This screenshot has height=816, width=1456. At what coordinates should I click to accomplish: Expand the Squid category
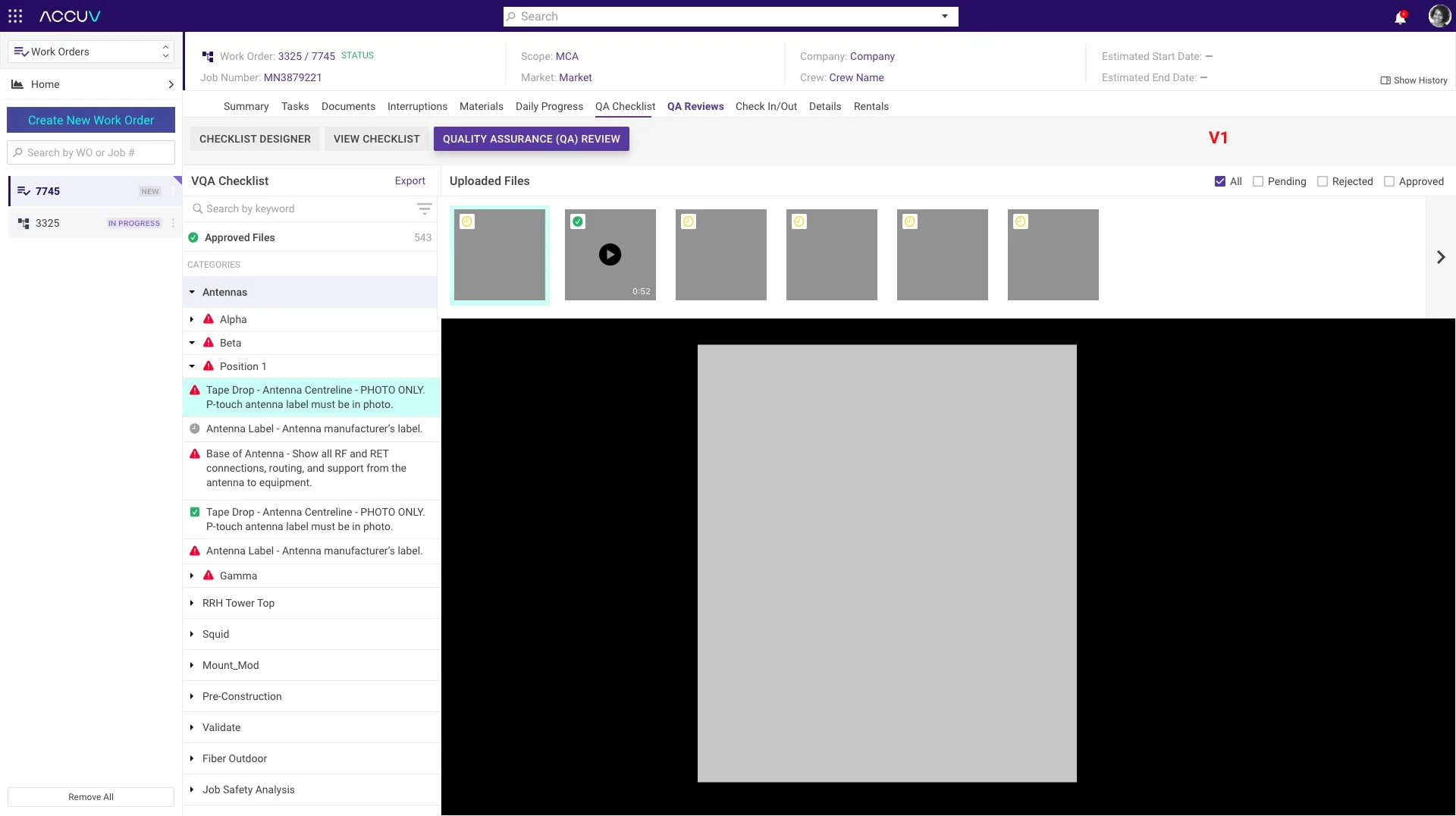pos(192,634)
